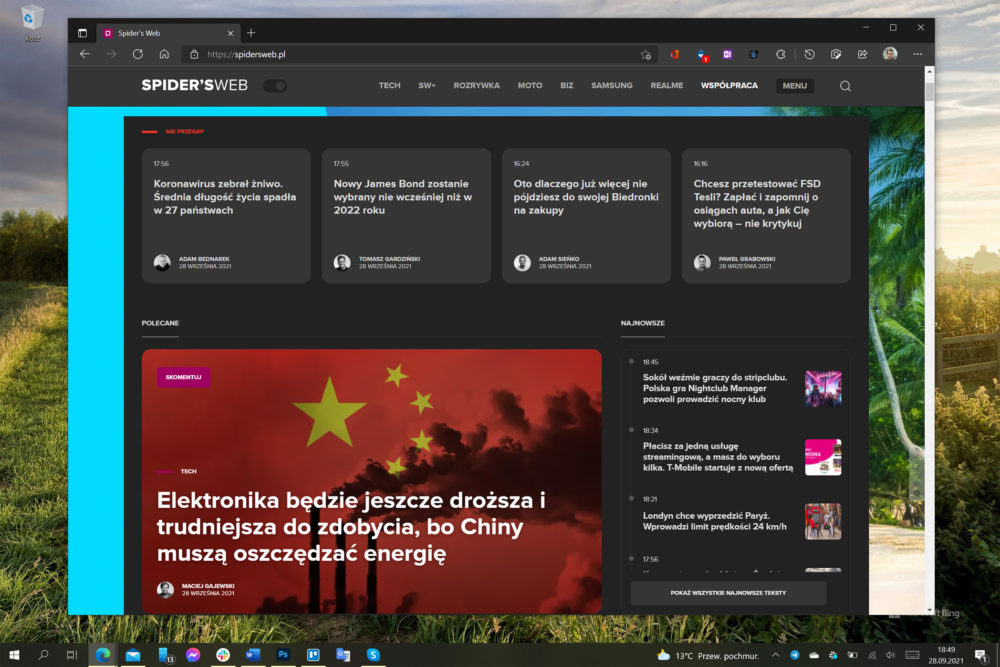Click author Tomasz Gardziński's name

click(389, 259)
